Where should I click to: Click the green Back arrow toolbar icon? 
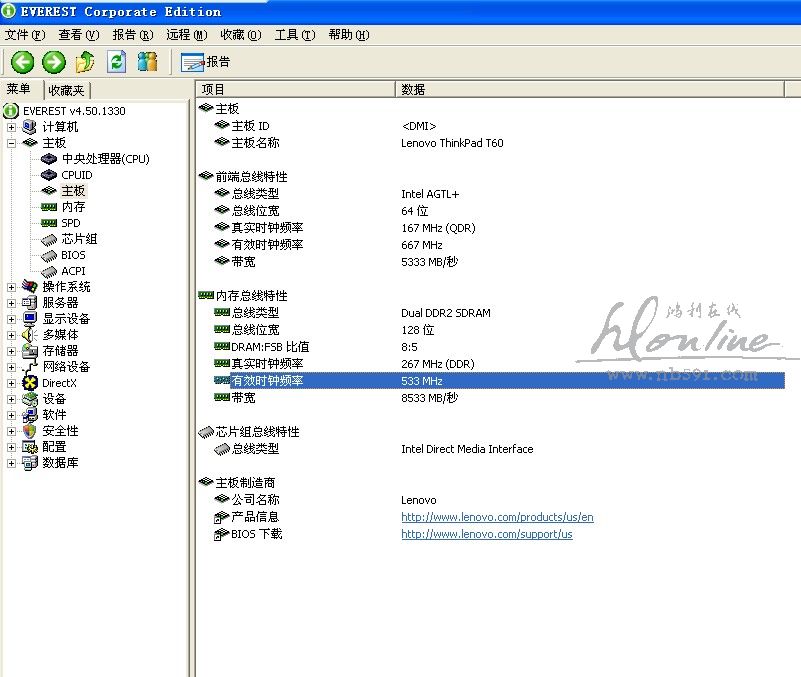[22, 62]
